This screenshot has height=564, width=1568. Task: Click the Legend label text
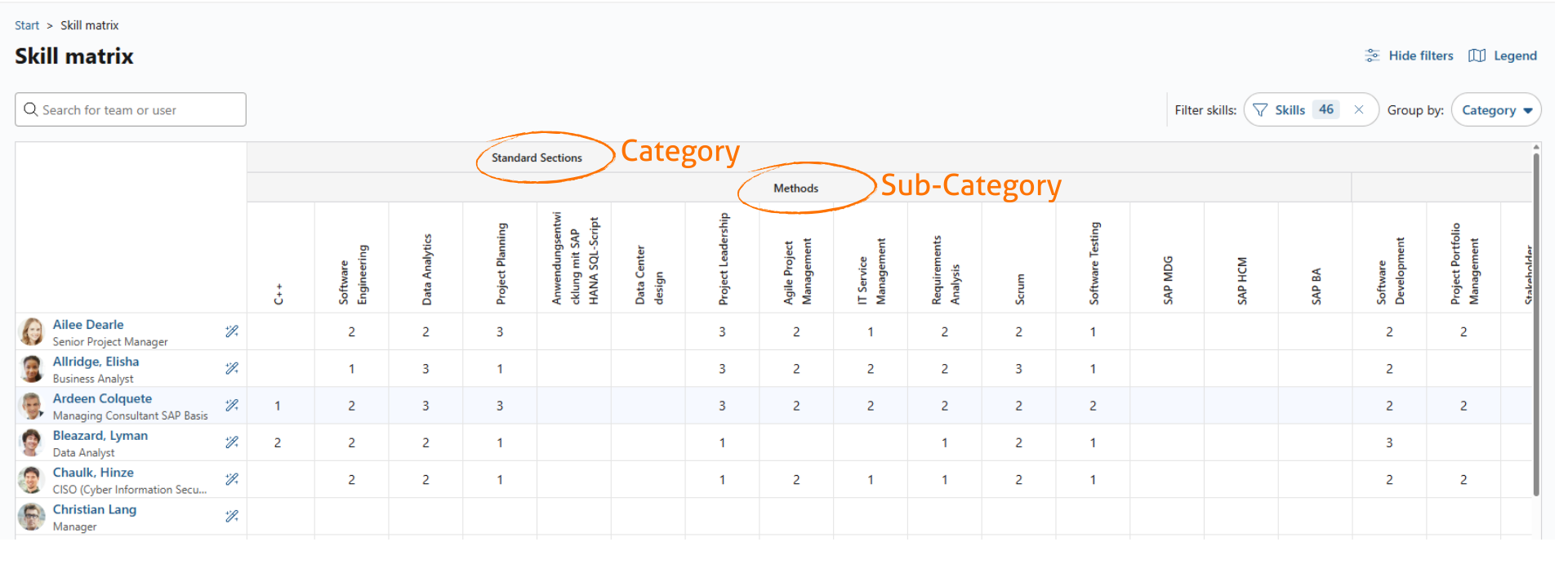click(x=1515, y=56)
